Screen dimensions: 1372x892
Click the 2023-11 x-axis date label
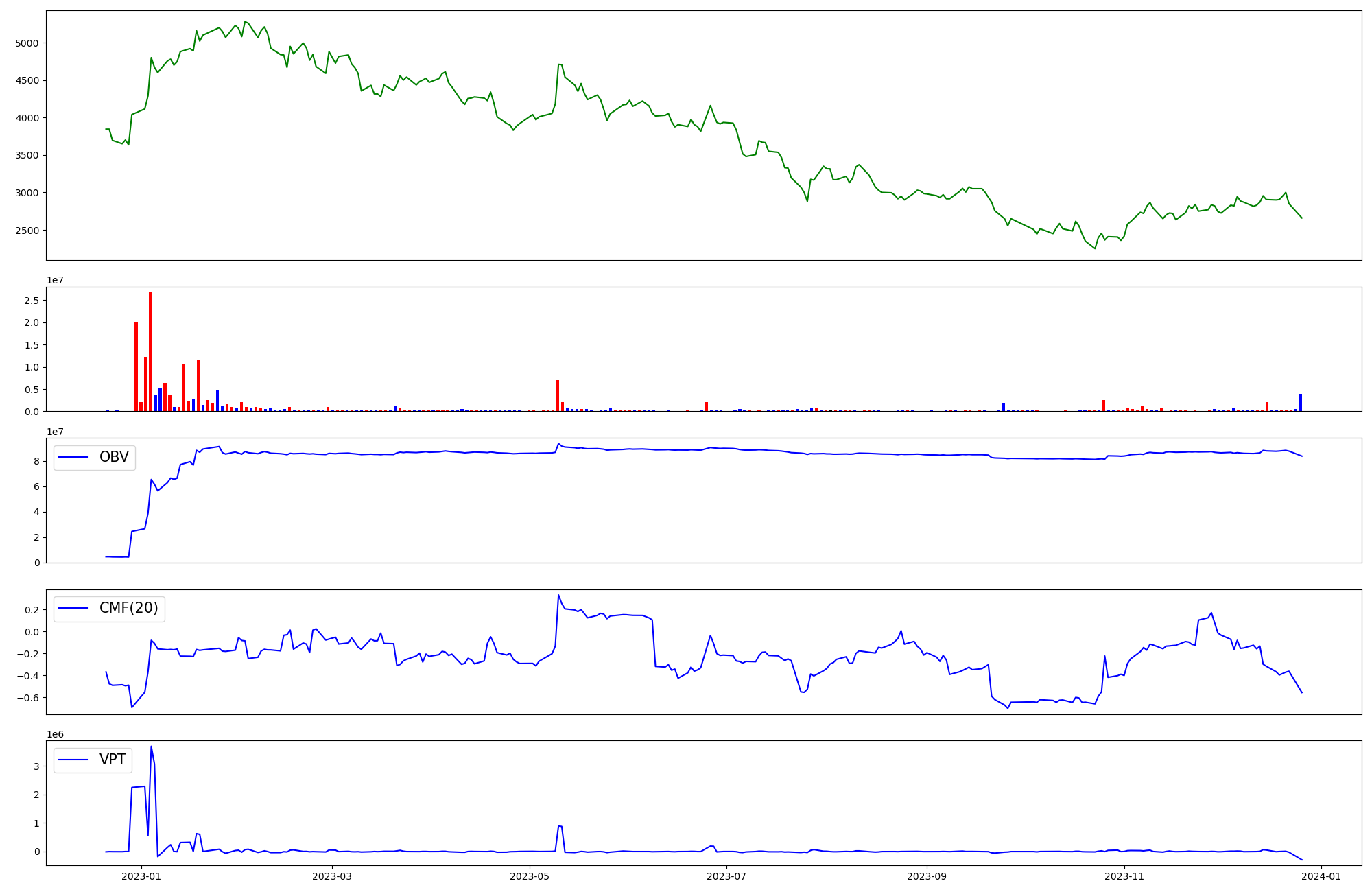1124,876
